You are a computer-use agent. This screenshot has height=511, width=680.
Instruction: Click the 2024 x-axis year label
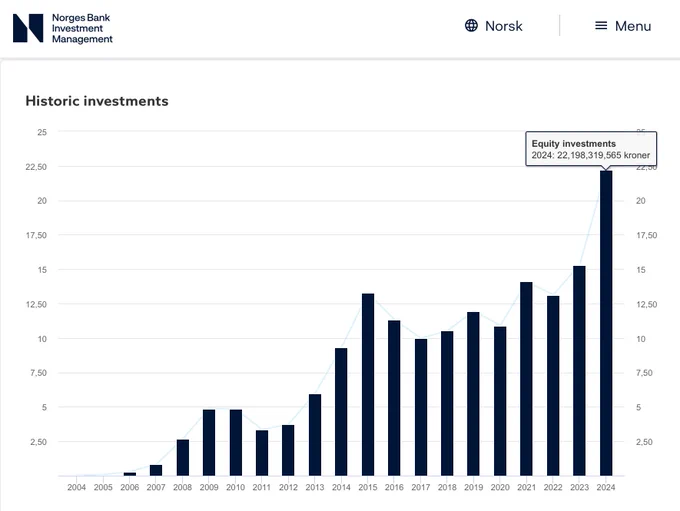(606, 487)
